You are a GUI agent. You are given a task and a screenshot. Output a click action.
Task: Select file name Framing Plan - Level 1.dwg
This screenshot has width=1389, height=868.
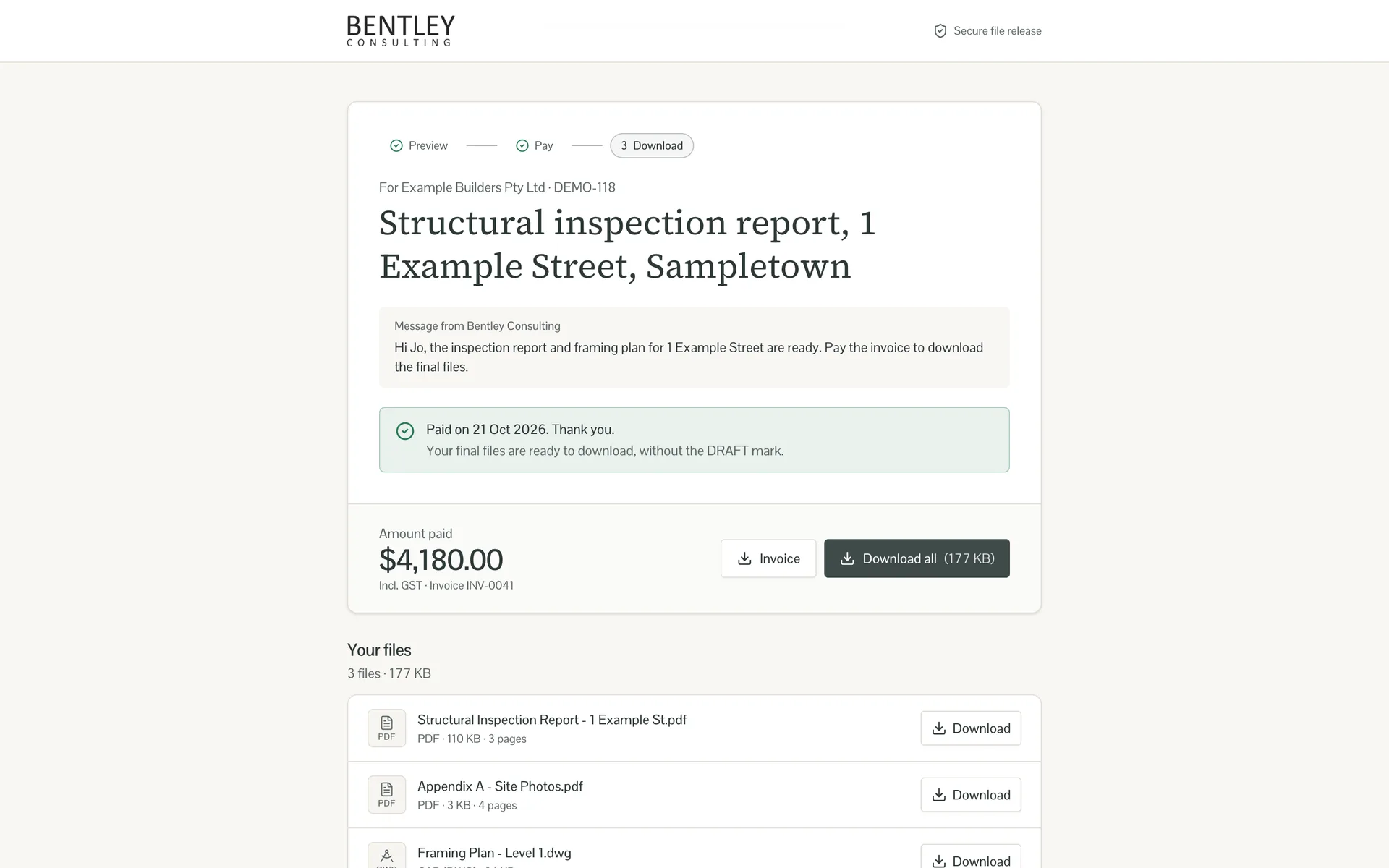coord(494,853)
